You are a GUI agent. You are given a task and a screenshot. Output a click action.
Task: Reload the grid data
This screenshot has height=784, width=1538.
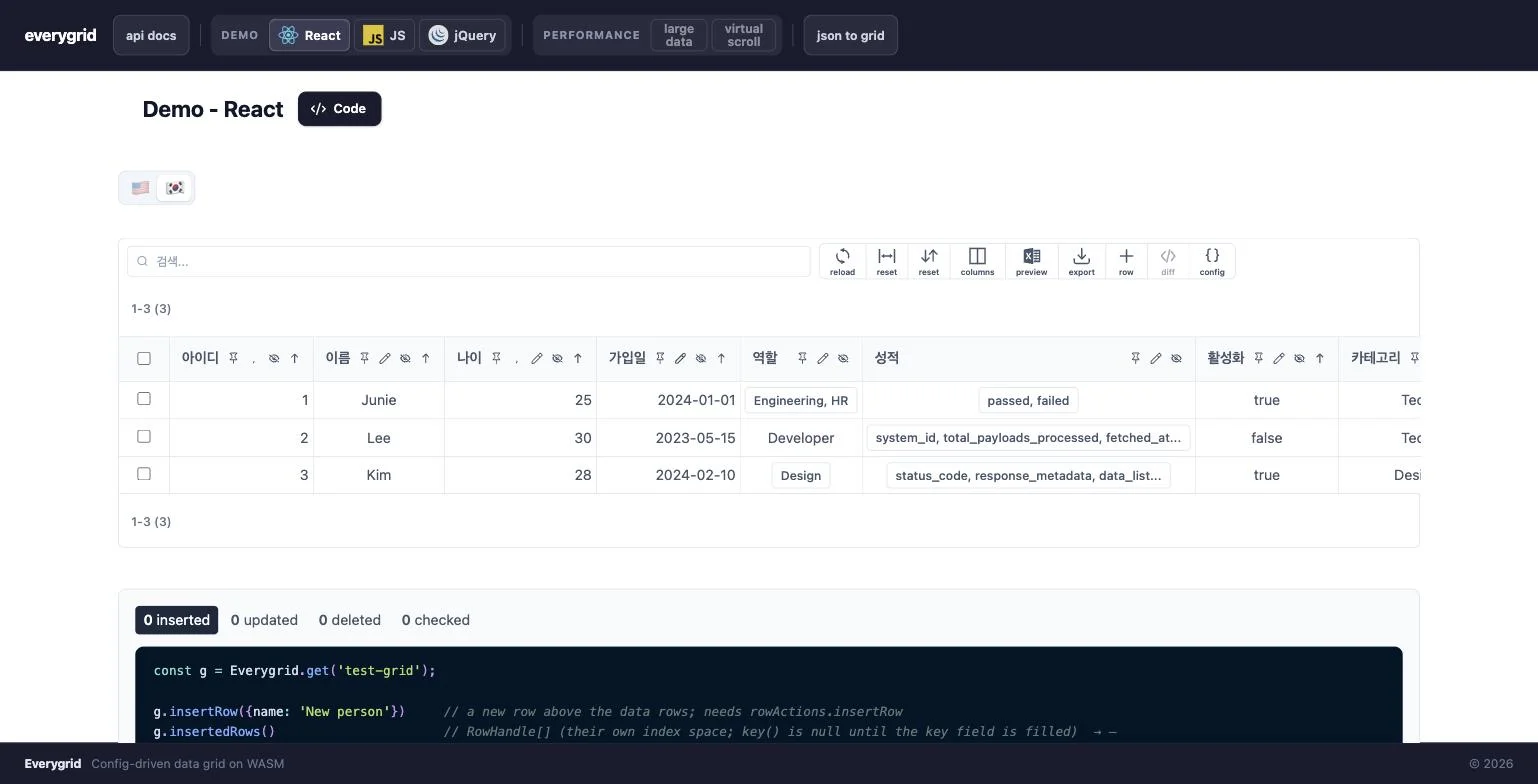pos(842,261)
